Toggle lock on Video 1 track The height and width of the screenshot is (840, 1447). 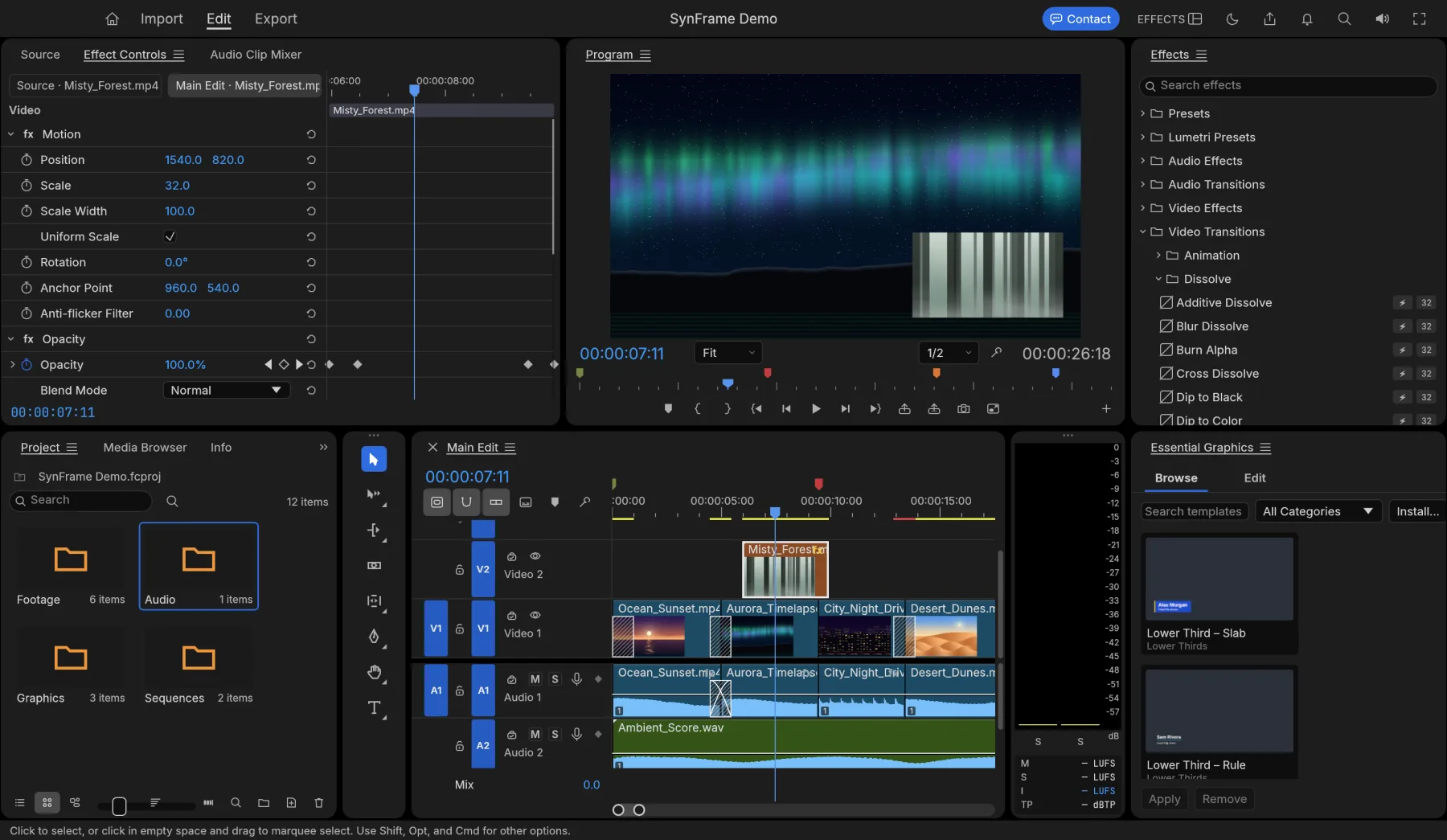point(460,629)
